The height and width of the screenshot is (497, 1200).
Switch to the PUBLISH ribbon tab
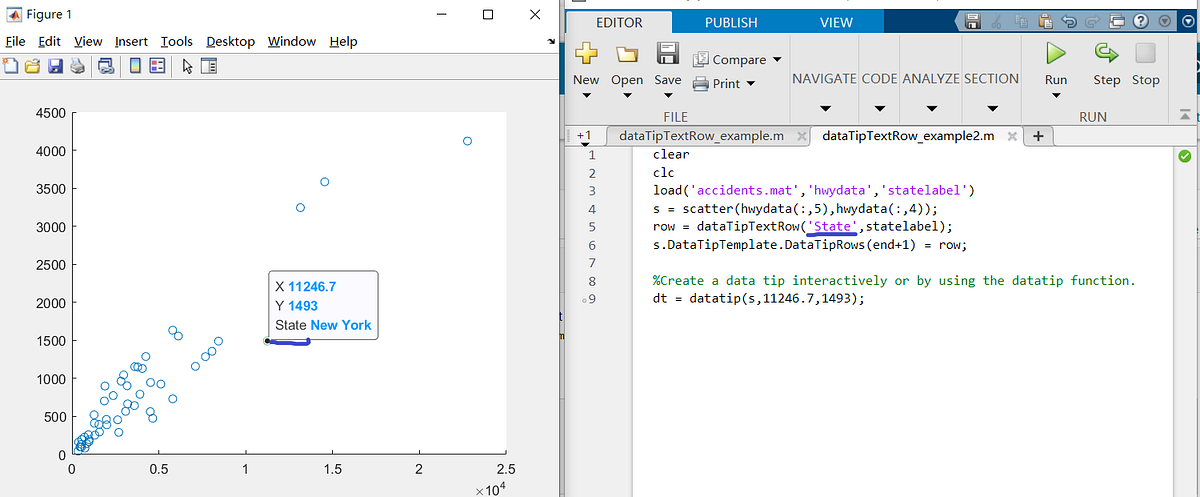click(731, 22)
